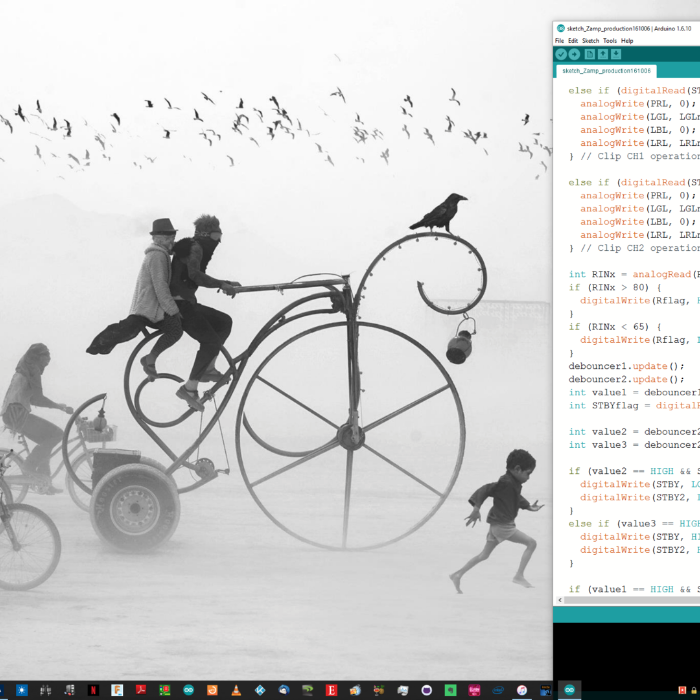
Task: Click the active Arduino taskbar icon
Action: click(x=569, y=690)
